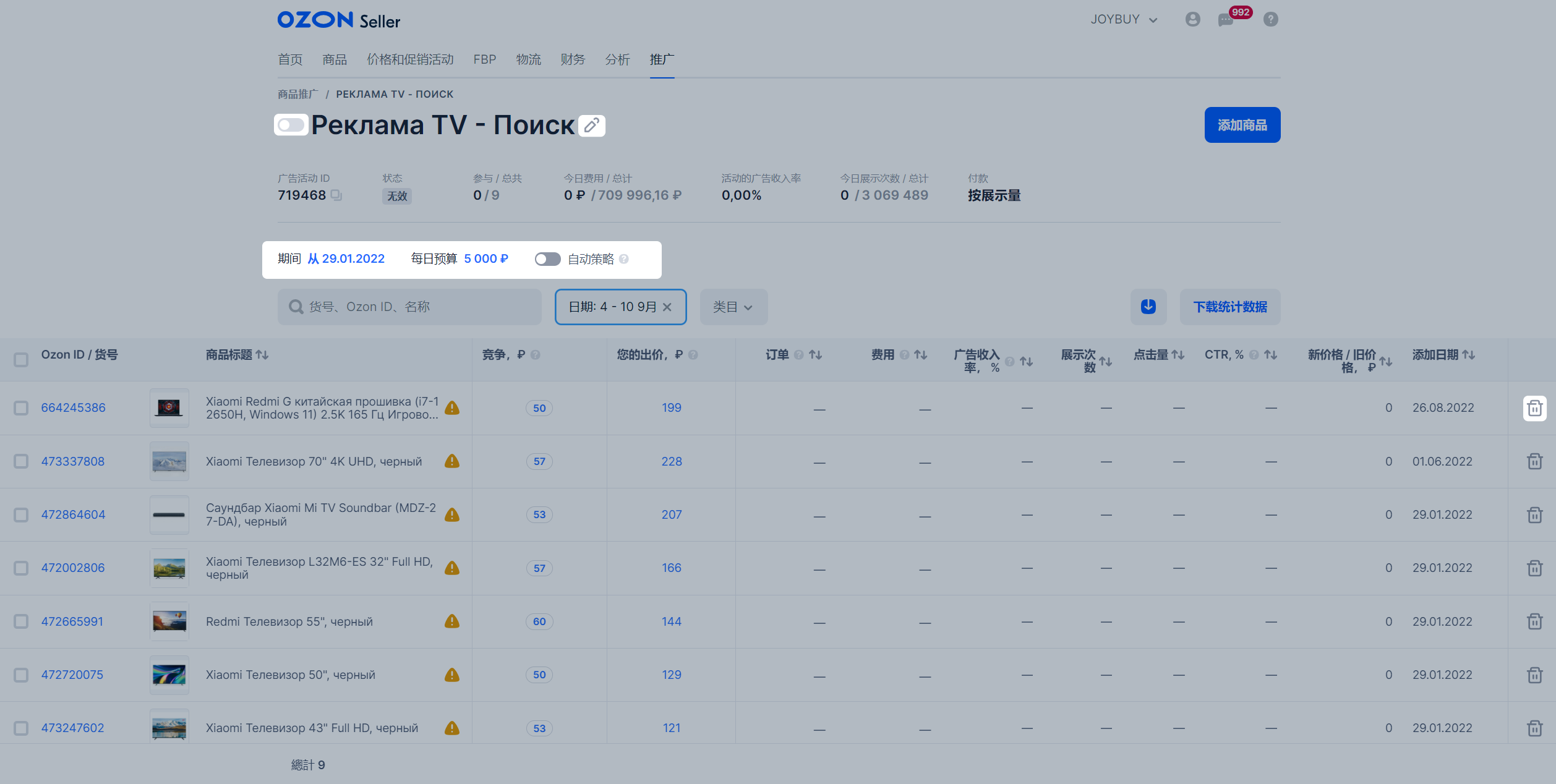Viewport: 1556px width, 784px height.
Task: Delete product 472665991 with trash icon
Action: (1534, 621)
